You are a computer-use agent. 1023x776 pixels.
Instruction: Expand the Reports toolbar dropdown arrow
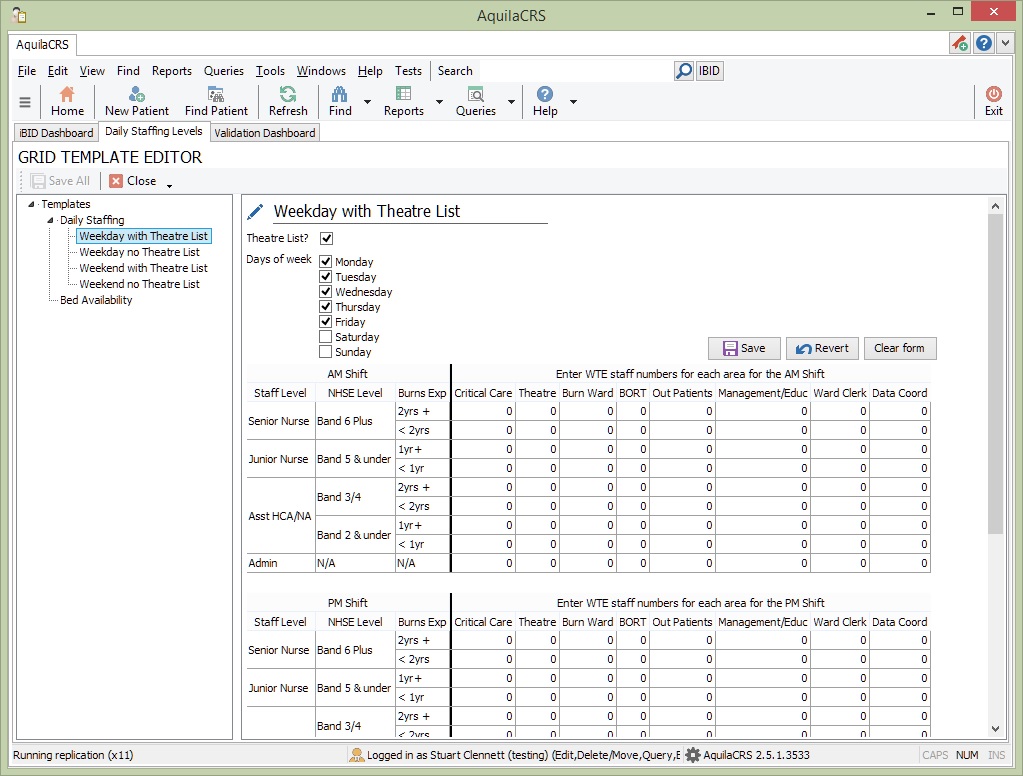point(439,102)
